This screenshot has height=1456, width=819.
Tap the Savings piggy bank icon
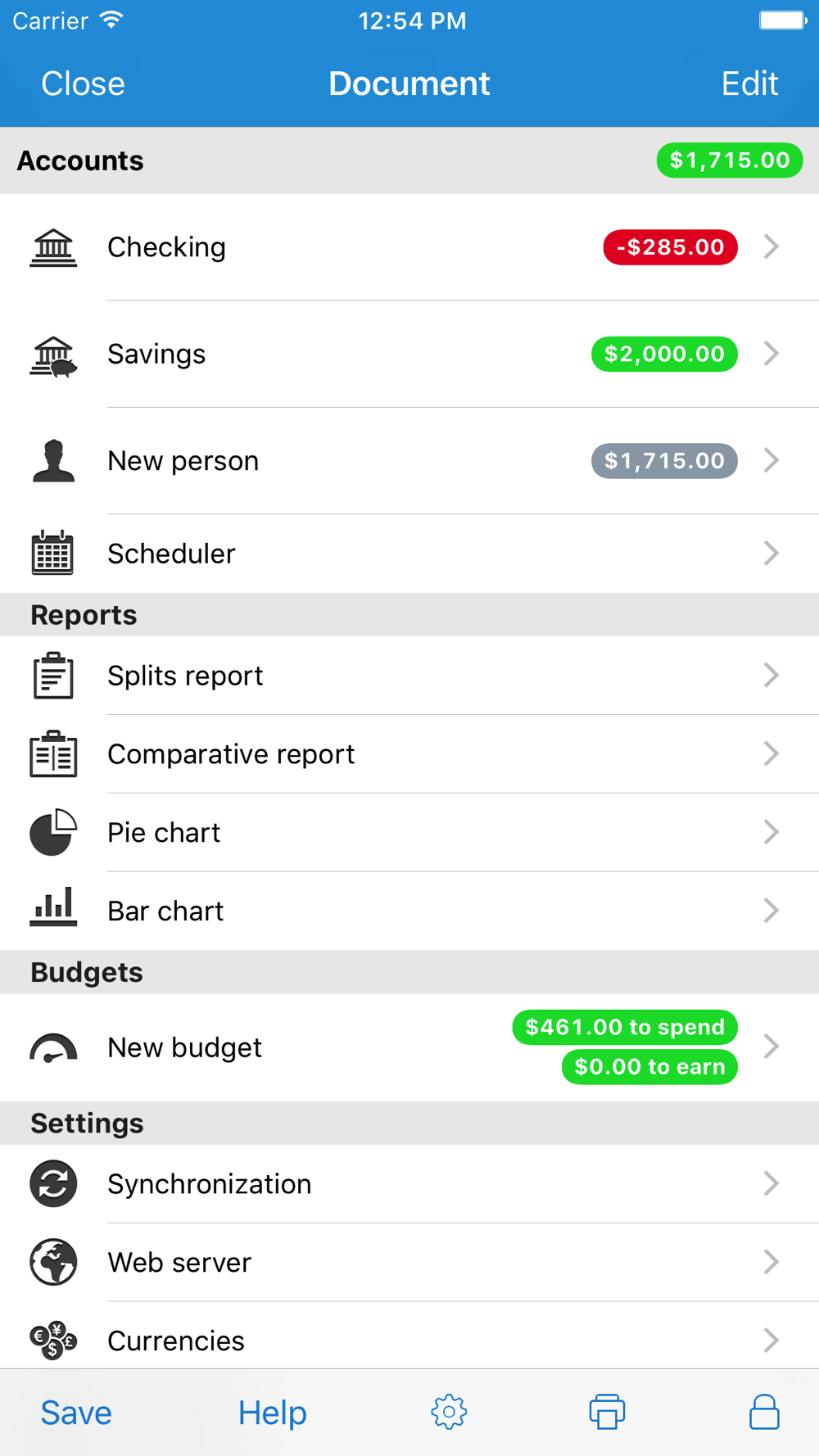click(x=53, y=355)
